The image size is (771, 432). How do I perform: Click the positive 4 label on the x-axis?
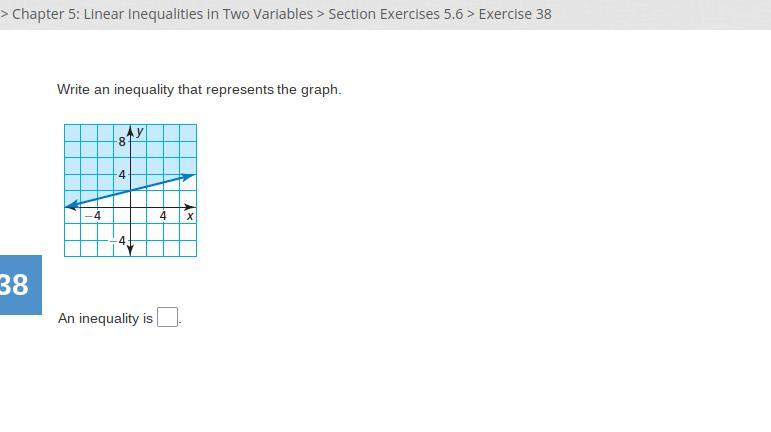click(163, 216)
